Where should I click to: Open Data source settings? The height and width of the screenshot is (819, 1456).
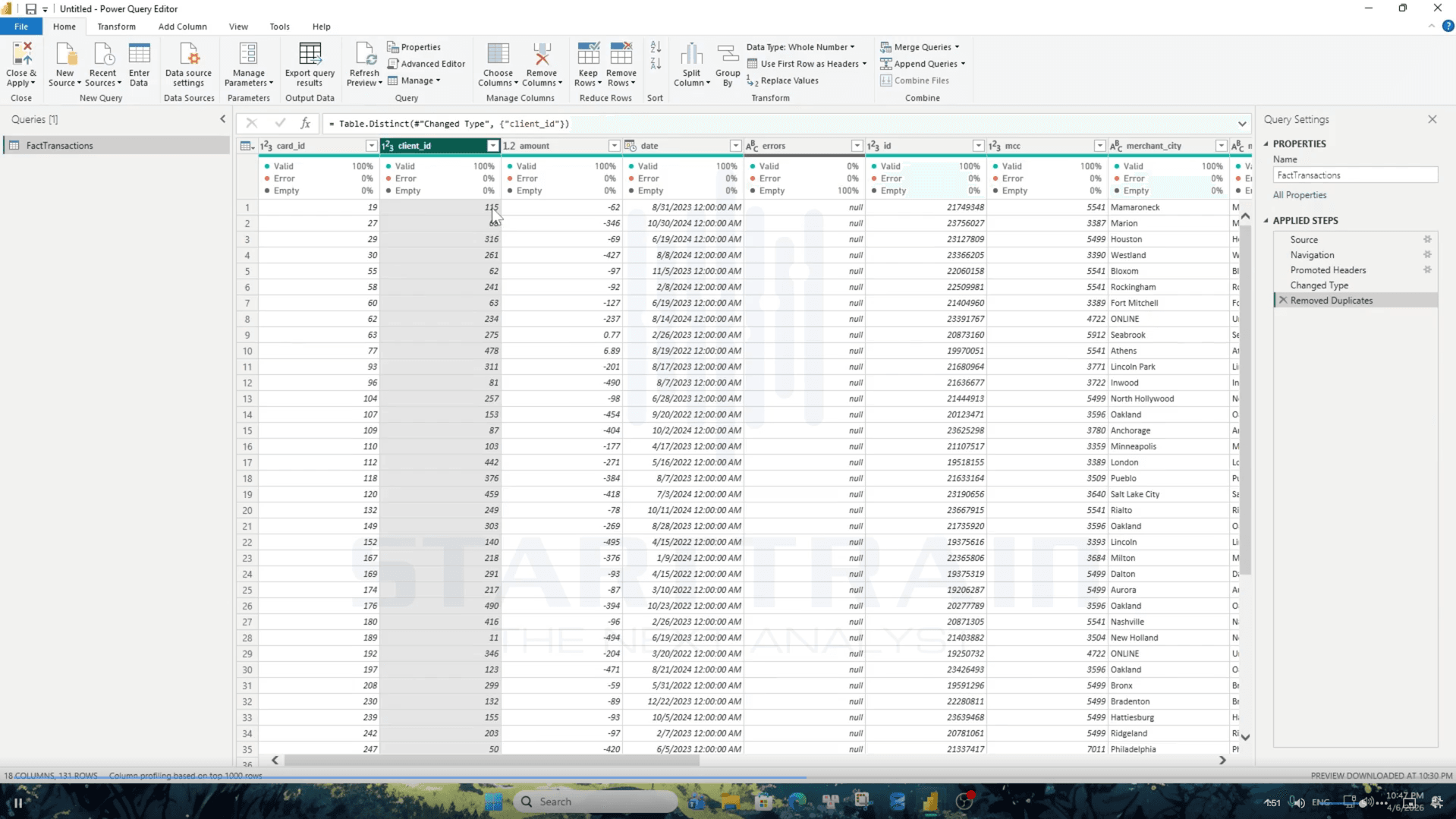coord(188,65)
